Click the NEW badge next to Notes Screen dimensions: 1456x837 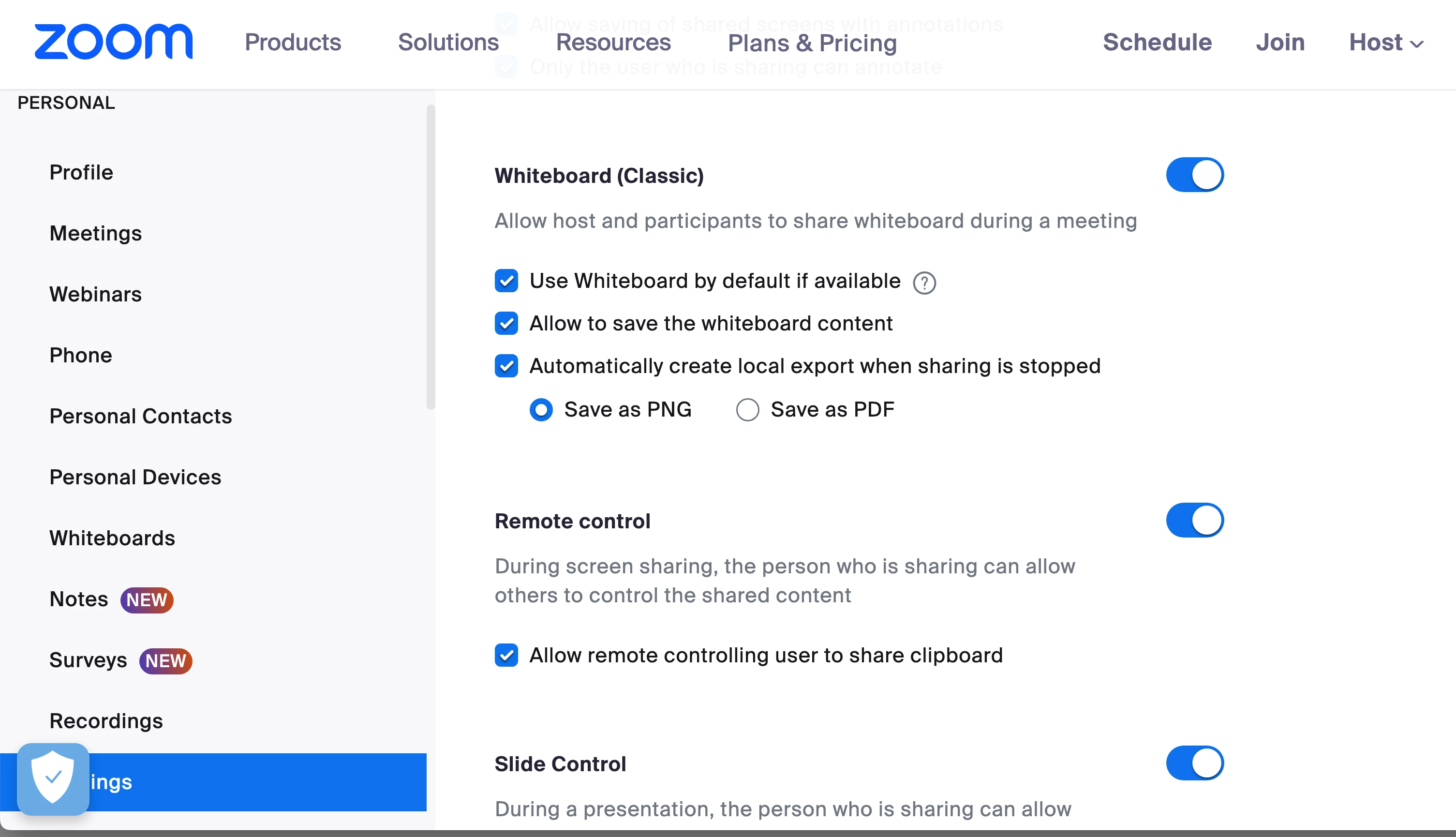click(x=147, y=599)
